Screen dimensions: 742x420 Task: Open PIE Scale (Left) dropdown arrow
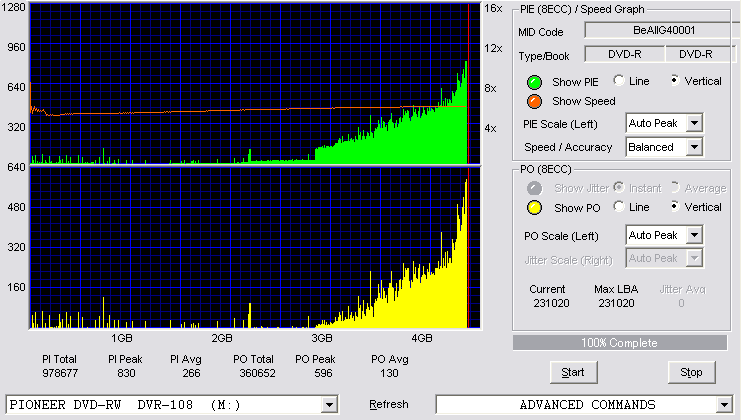click(x=694, y=123)
